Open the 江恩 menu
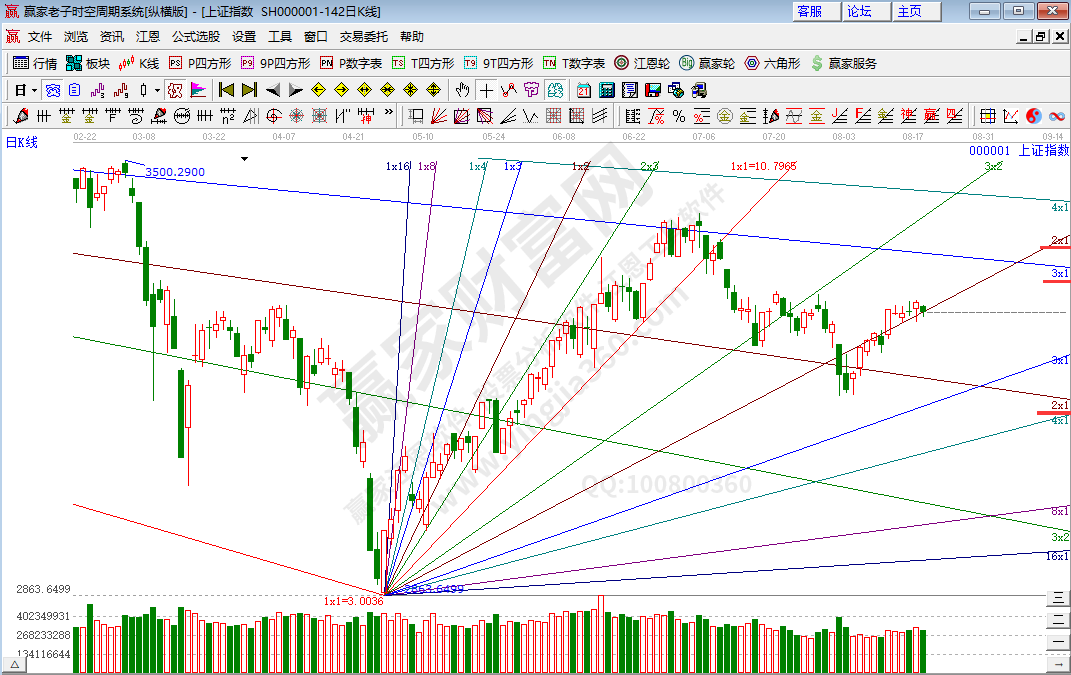 point(148,36)
